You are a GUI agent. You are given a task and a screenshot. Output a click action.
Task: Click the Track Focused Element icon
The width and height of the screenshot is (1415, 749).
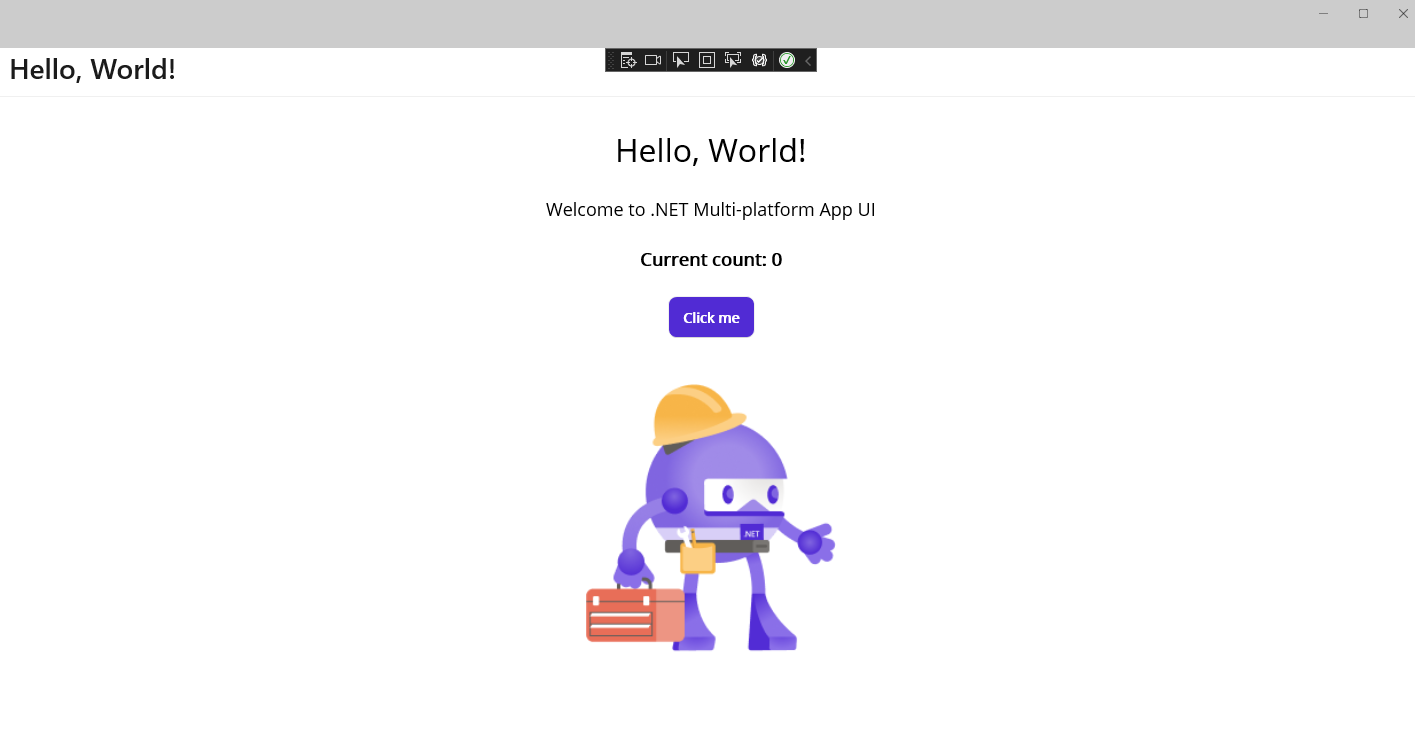(733, 60)
